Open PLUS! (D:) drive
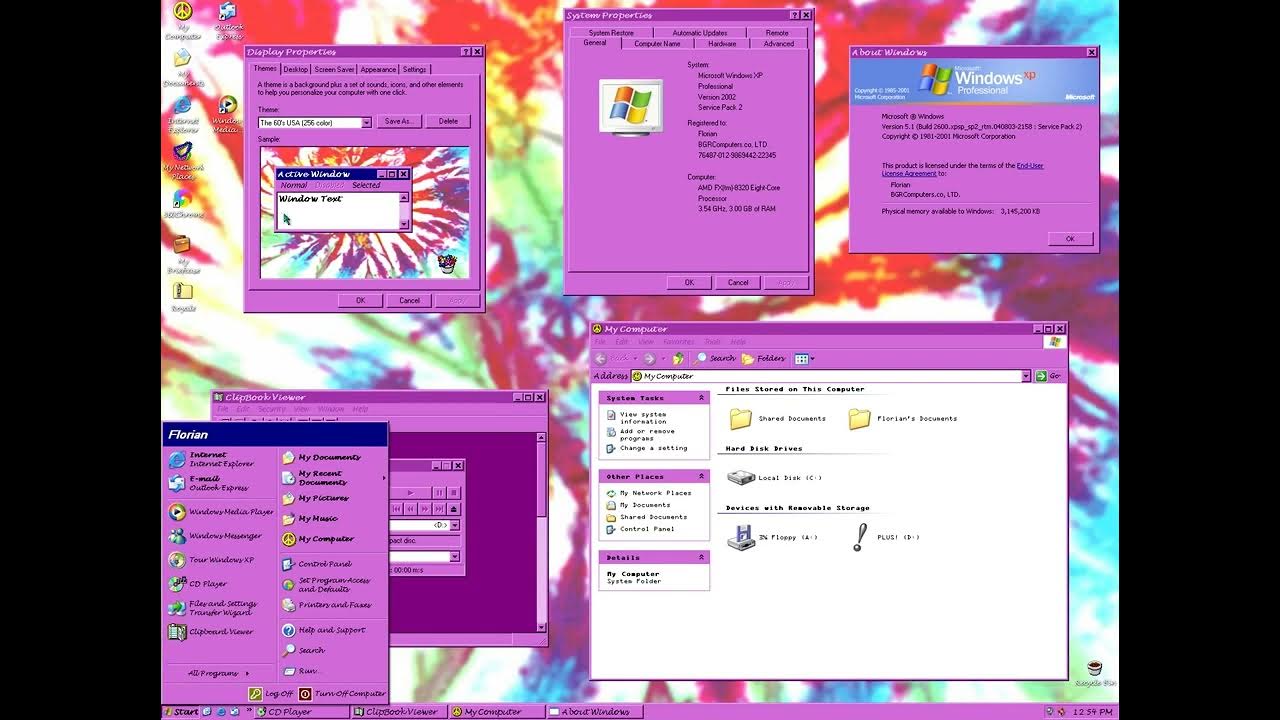The width and height of the screenshot is (1280, 720). pyautogui.click(x=885, y=538)
